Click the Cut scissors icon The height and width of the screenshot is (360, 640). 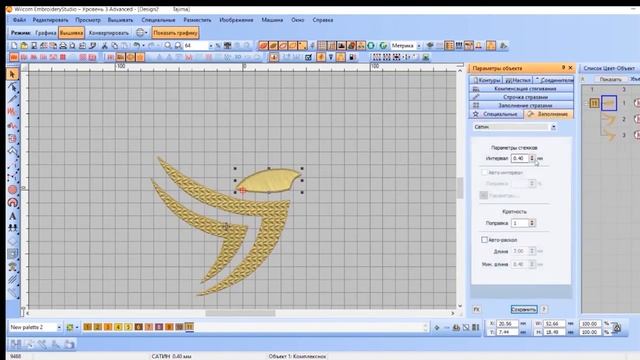(x=105, y=46)
